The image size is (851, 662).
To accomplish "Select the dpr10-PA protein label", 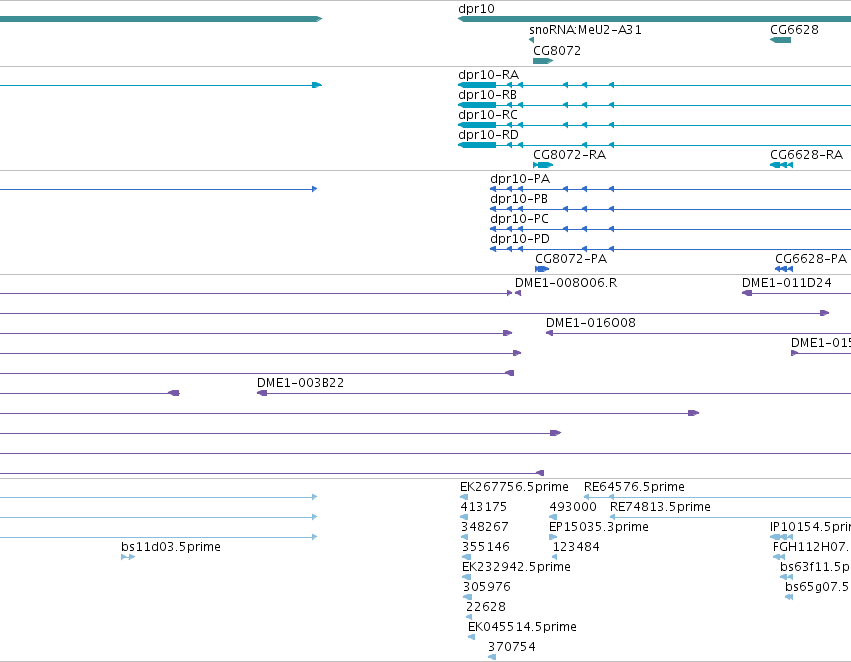I will 519,179.
